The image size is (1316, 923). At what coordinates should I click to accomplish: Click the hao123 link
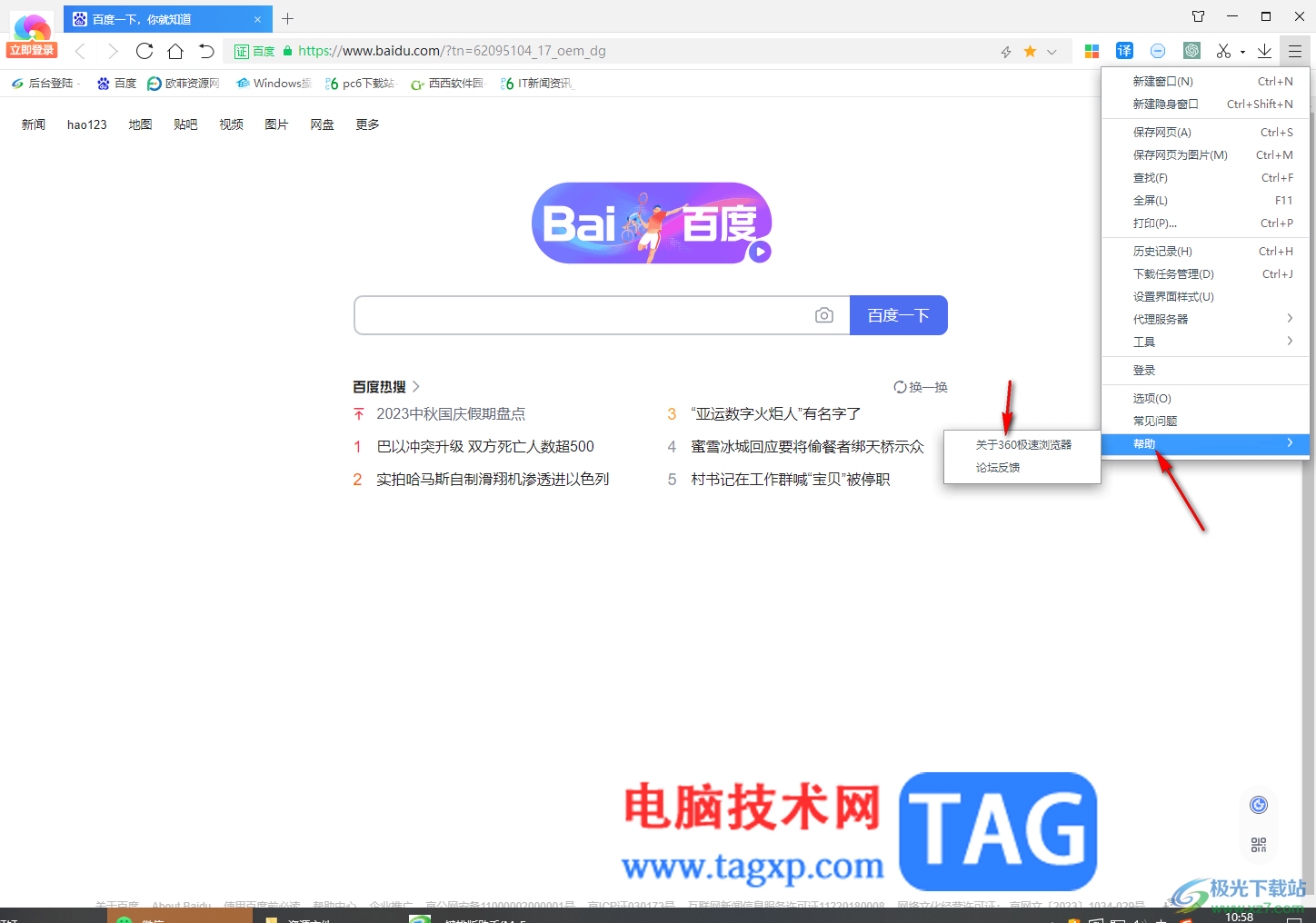[x=87, y=125]
